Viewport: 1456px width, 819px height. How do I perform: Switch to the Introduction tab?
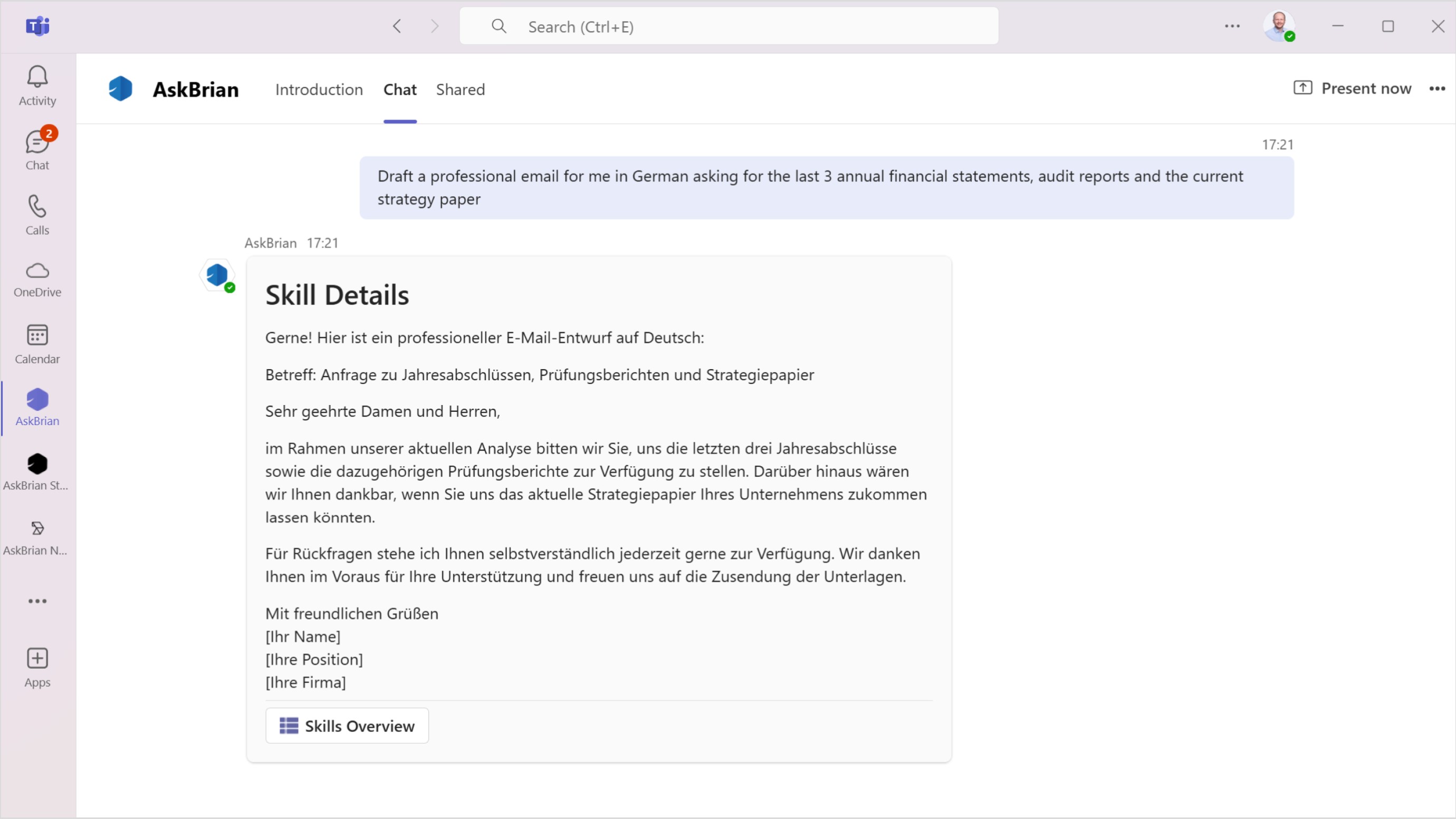tap(319, 89)
